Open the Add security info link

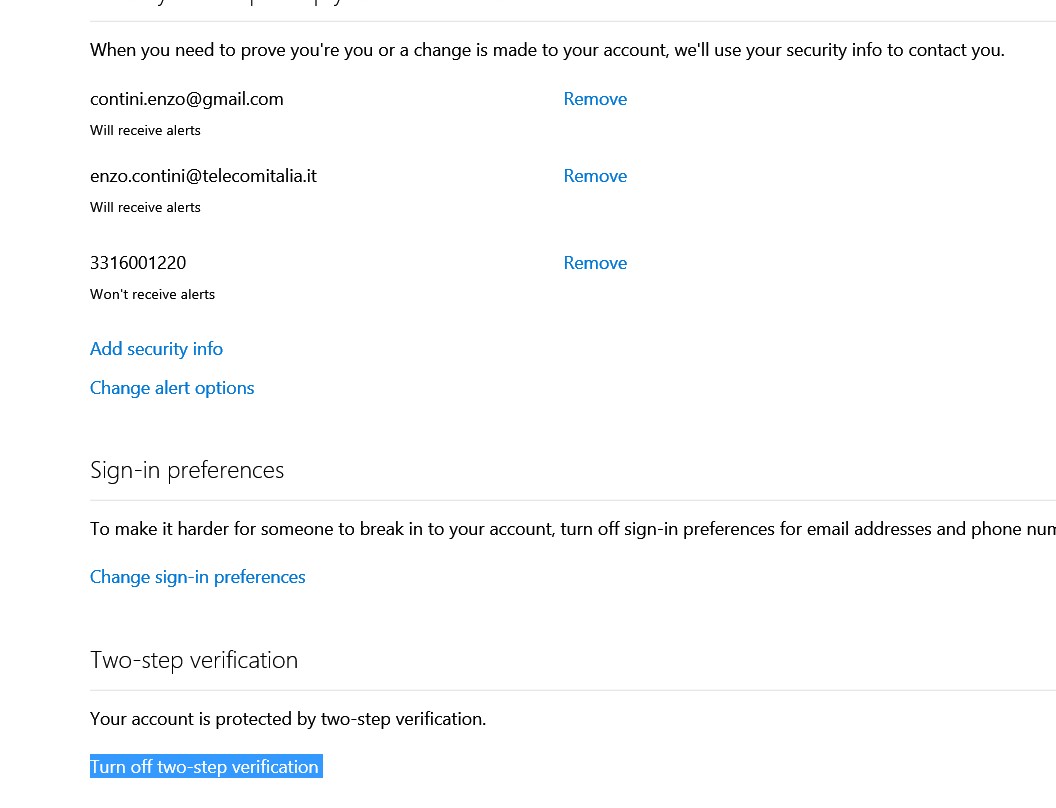(156, 349)
